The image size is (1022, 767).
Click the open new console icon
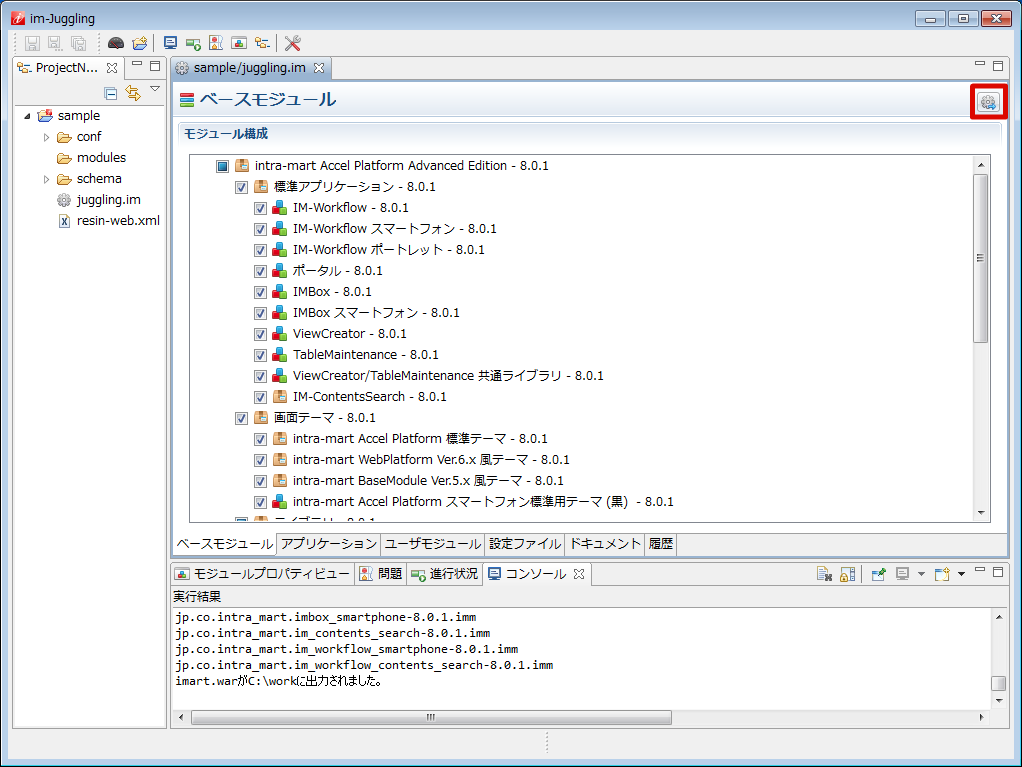pos(942,574)
